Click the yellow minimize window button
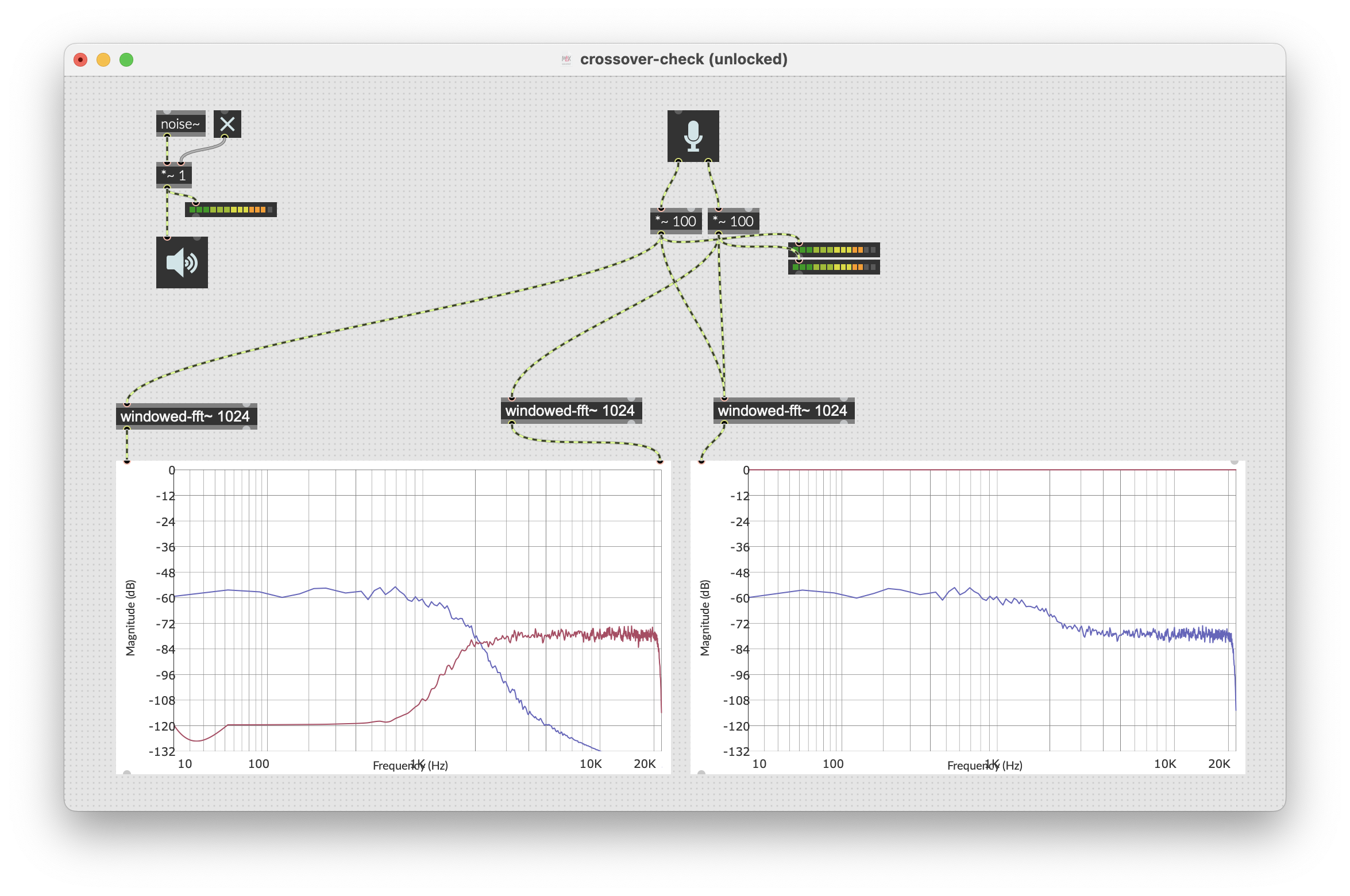This screenshot has height=896, width=1350. [103, 60]
